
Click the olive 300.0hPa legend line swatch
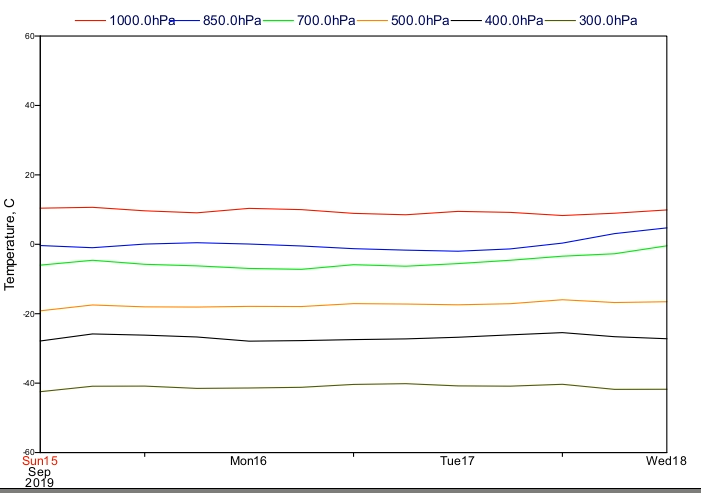(560, 21)
